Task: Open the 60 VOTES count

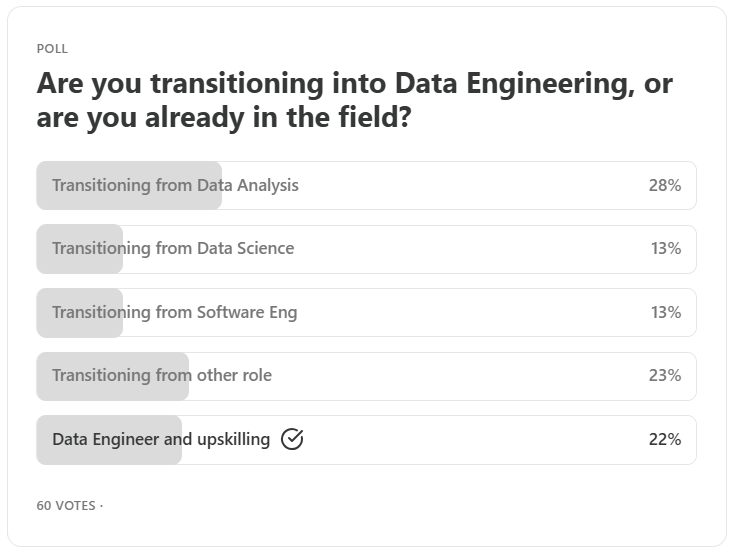Action: (66, 505)
